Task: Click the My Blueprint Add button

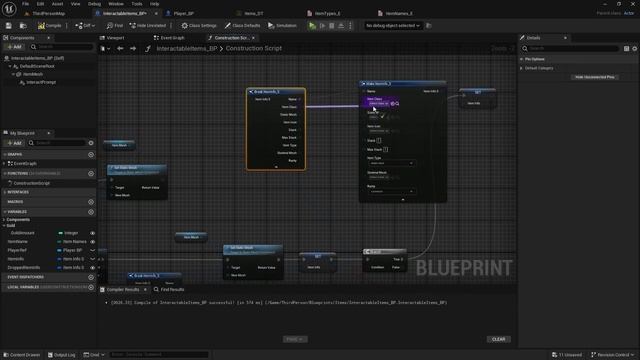Action: [14, 143]
